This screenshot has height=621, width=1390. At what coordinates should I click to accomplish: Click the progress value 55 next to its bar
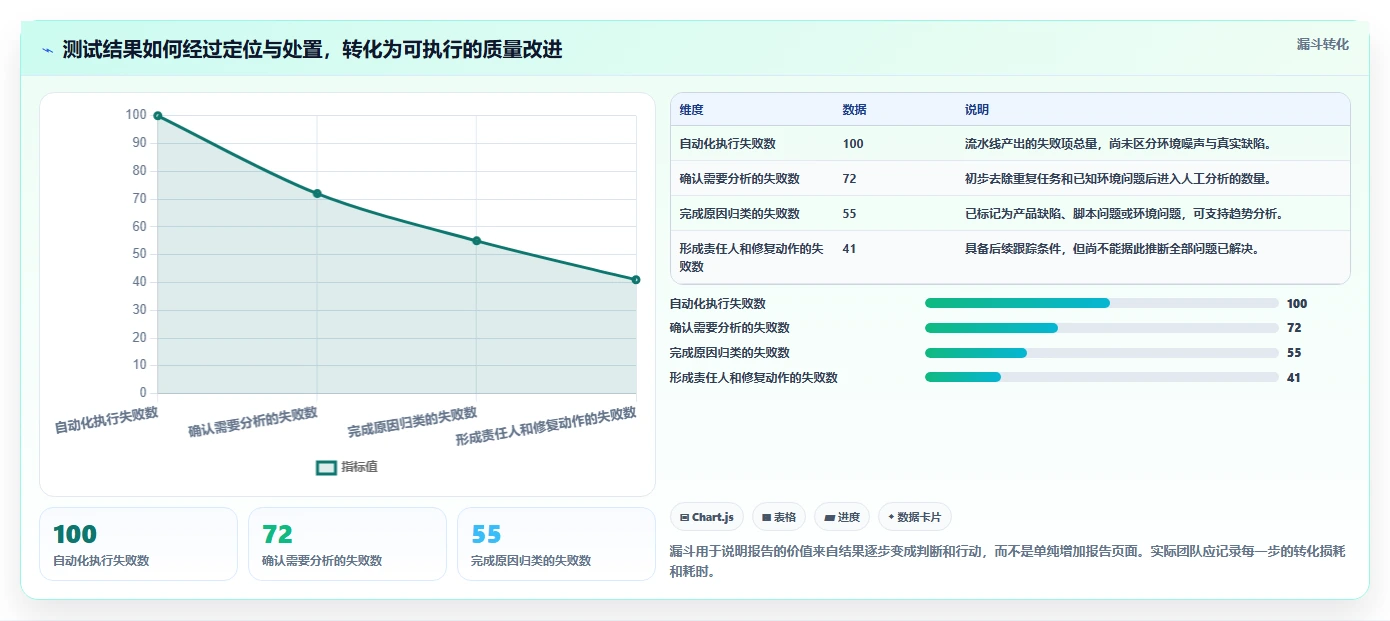click(1294, 353)
